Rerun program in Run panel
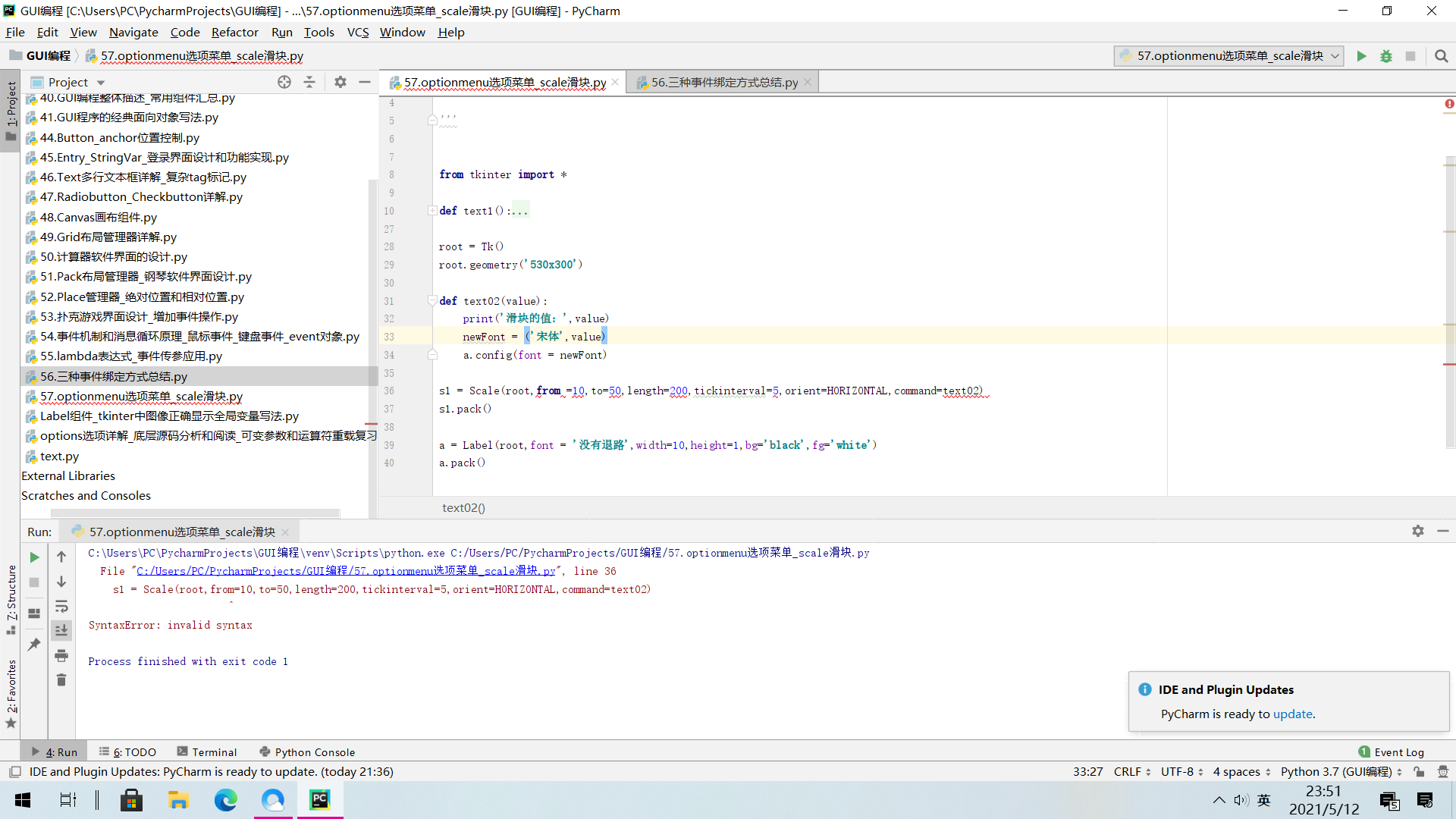Screen dimensions: 1456x819 [x=34, y=557]
